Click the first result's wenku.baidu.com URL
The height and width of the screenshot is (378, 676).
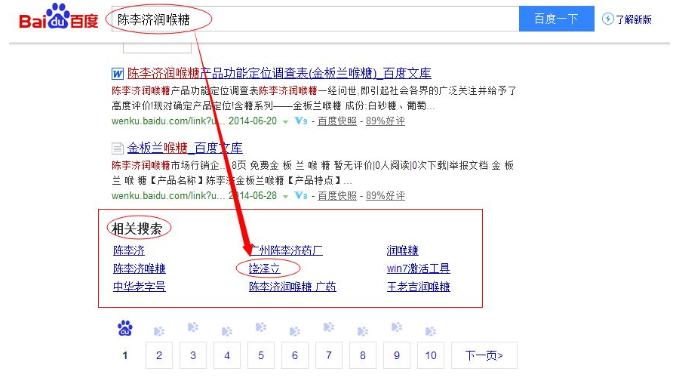tap(168, 121)
